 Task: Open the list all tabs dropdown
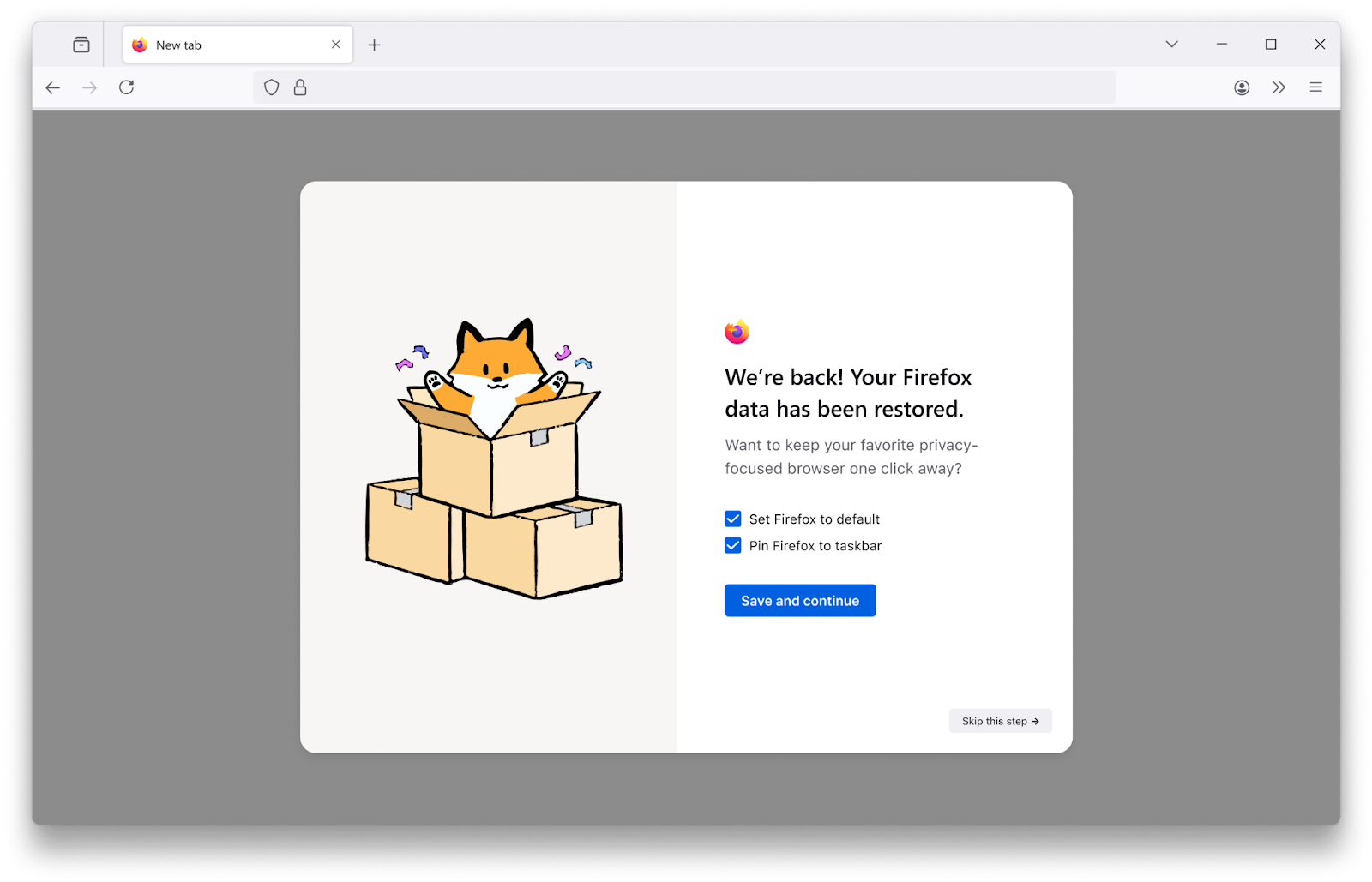click(x=1171, y=44)
